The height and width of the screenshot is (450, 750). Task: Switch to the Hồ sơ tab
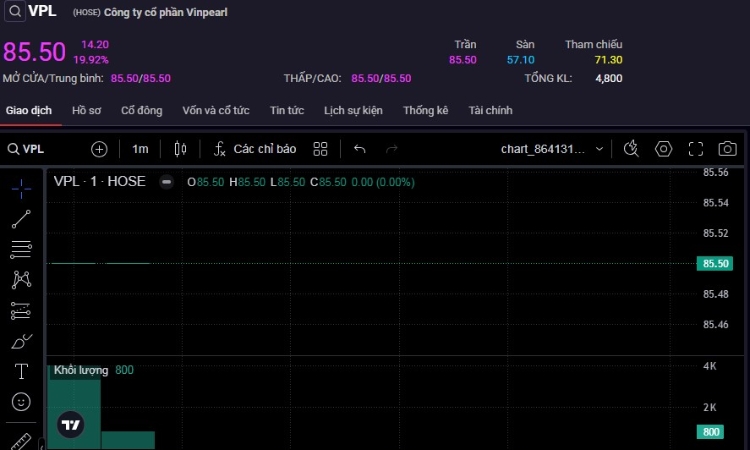coord(86,111)
